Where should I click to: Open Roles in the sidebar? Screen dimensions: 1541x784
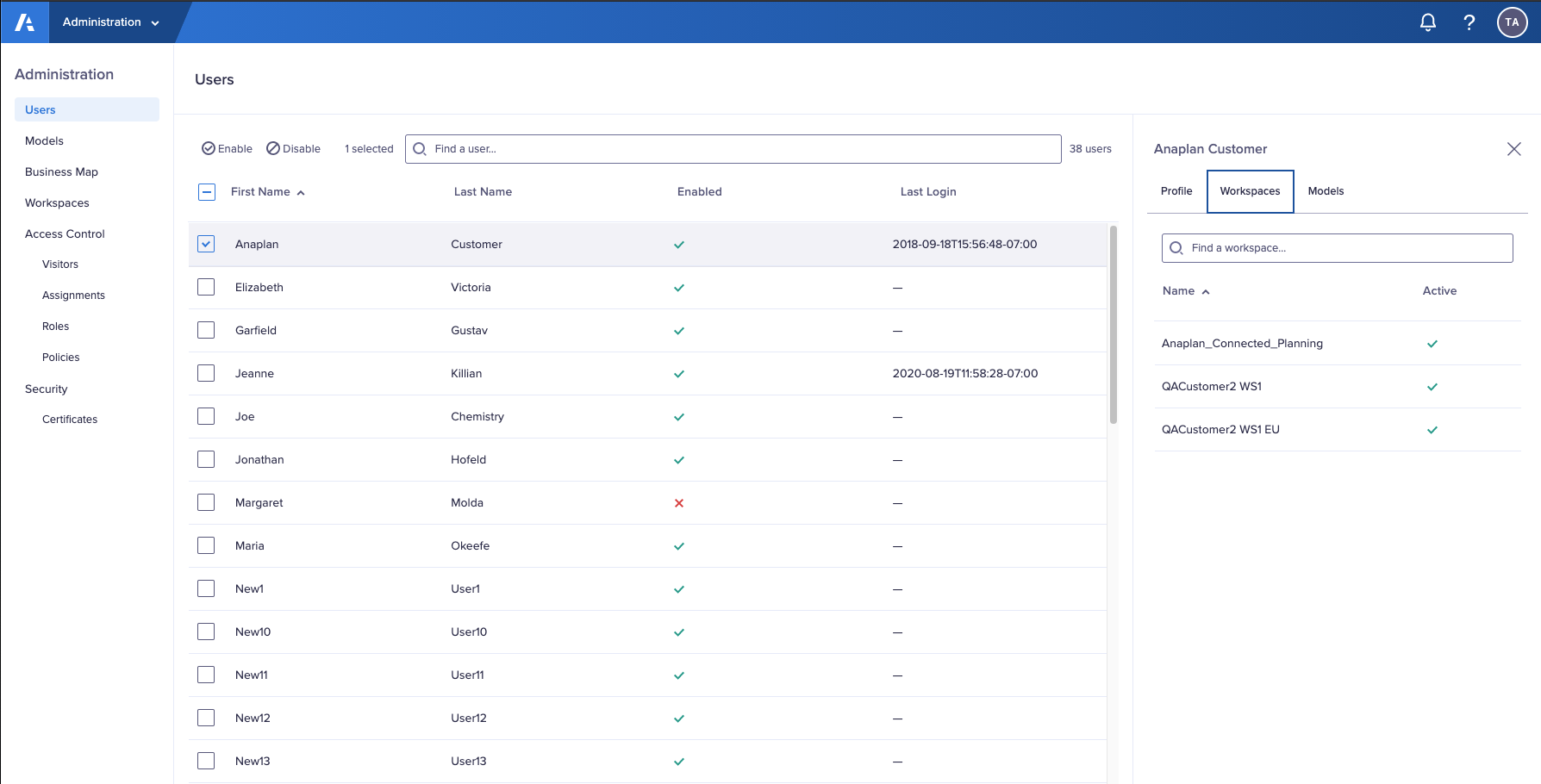pos(55,327)
